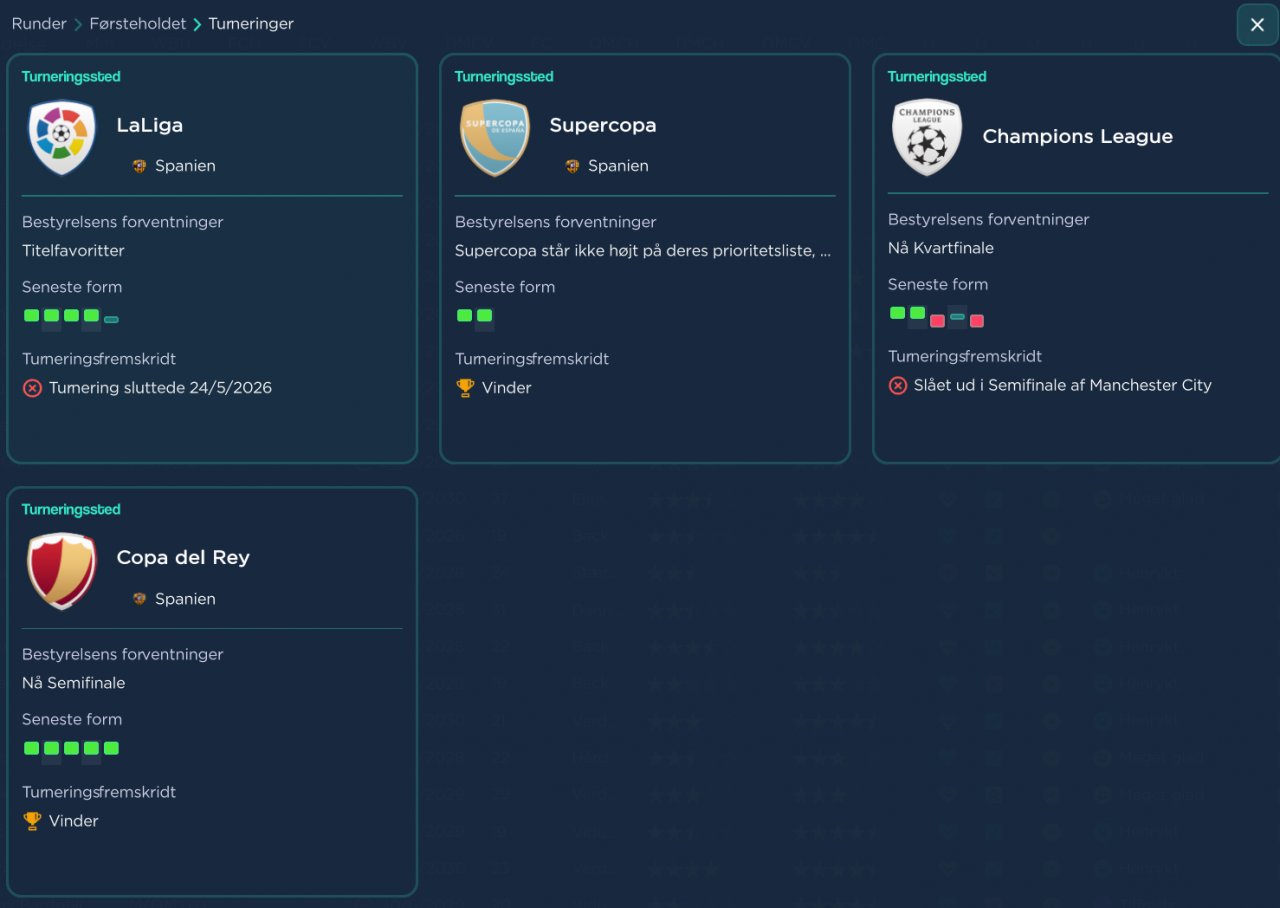Viewport: 1280px width, 908px height.
Task: Open the Supercopa competition title
Action: pyautogui.click(x=603, y=125)
